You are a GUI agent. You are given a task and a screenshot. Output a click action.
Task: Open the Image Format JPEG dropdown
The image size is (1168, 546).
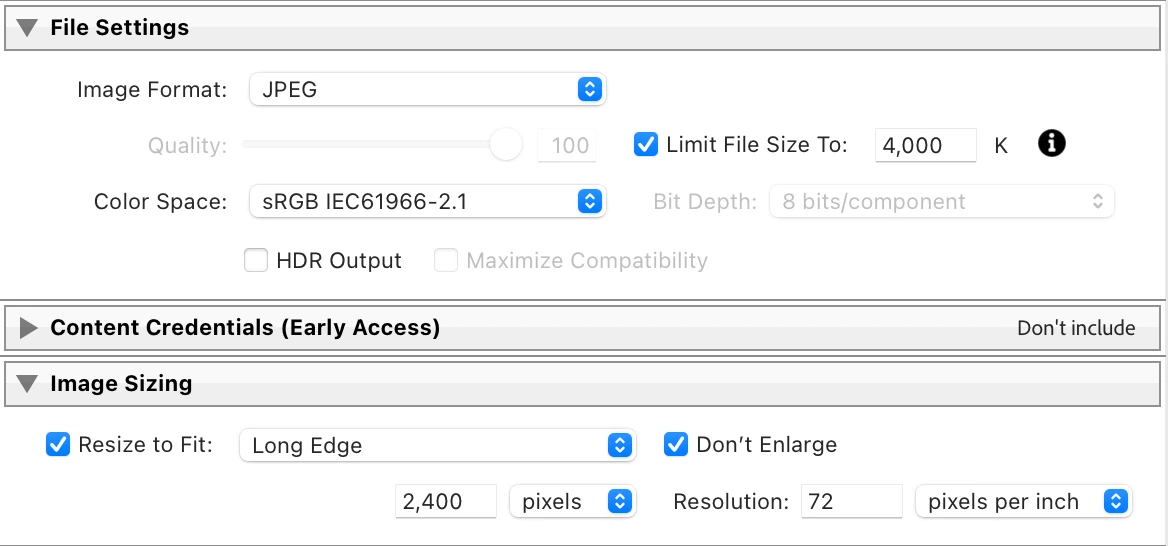click(427, 90)
